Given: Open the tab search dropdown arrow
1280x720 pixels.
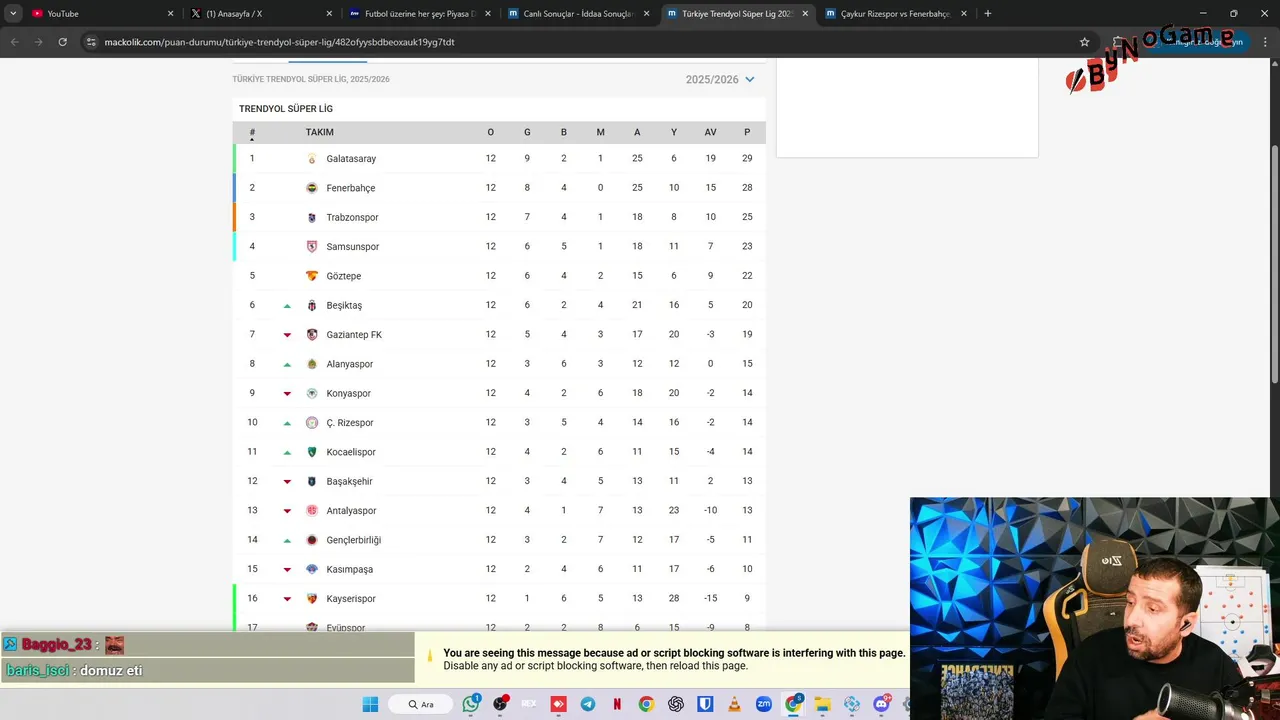Looking at the screenshot, I should [13, 14].
